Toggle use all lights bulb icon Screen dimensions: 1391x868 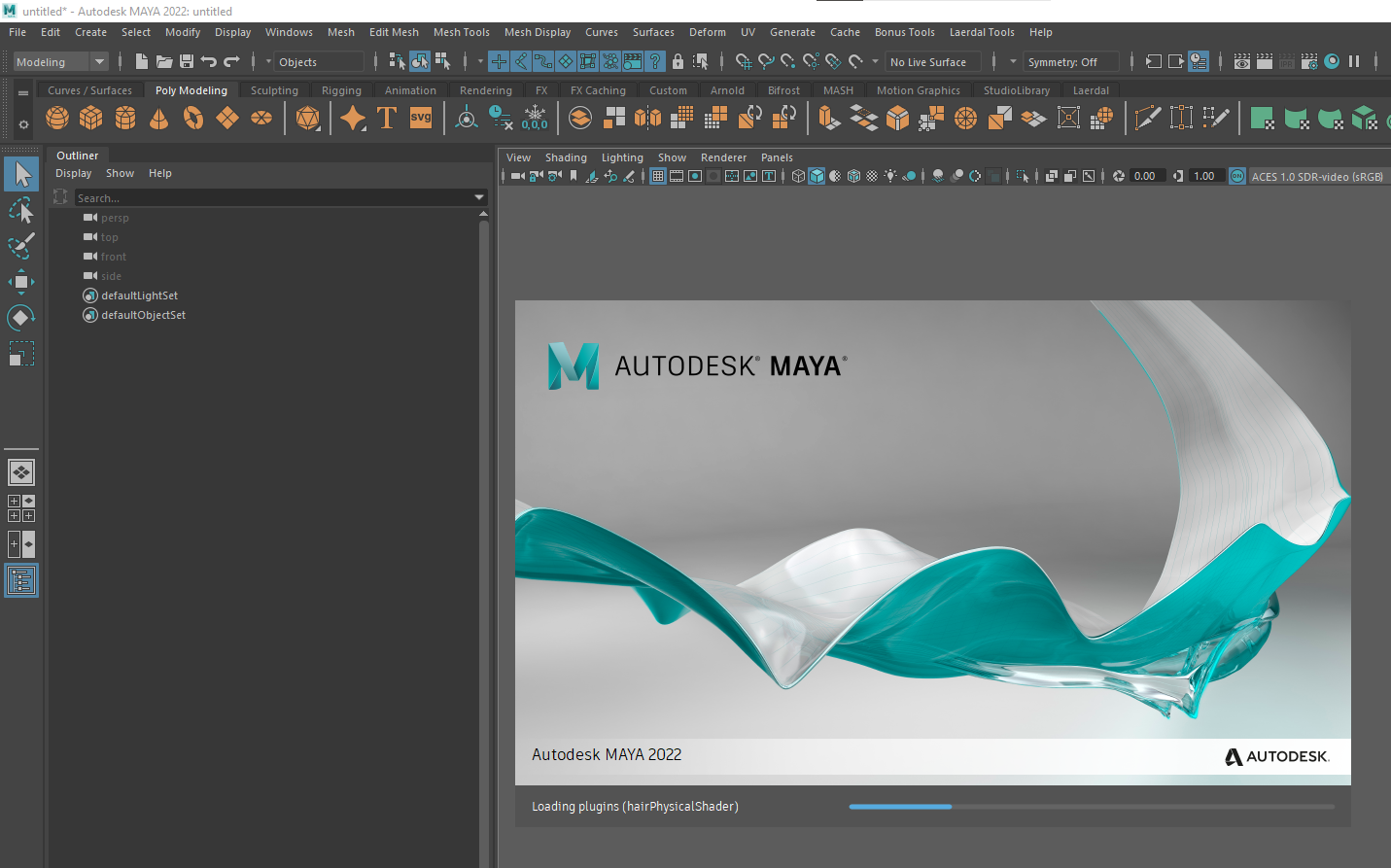pyautogui.click(x=890, y=176)
